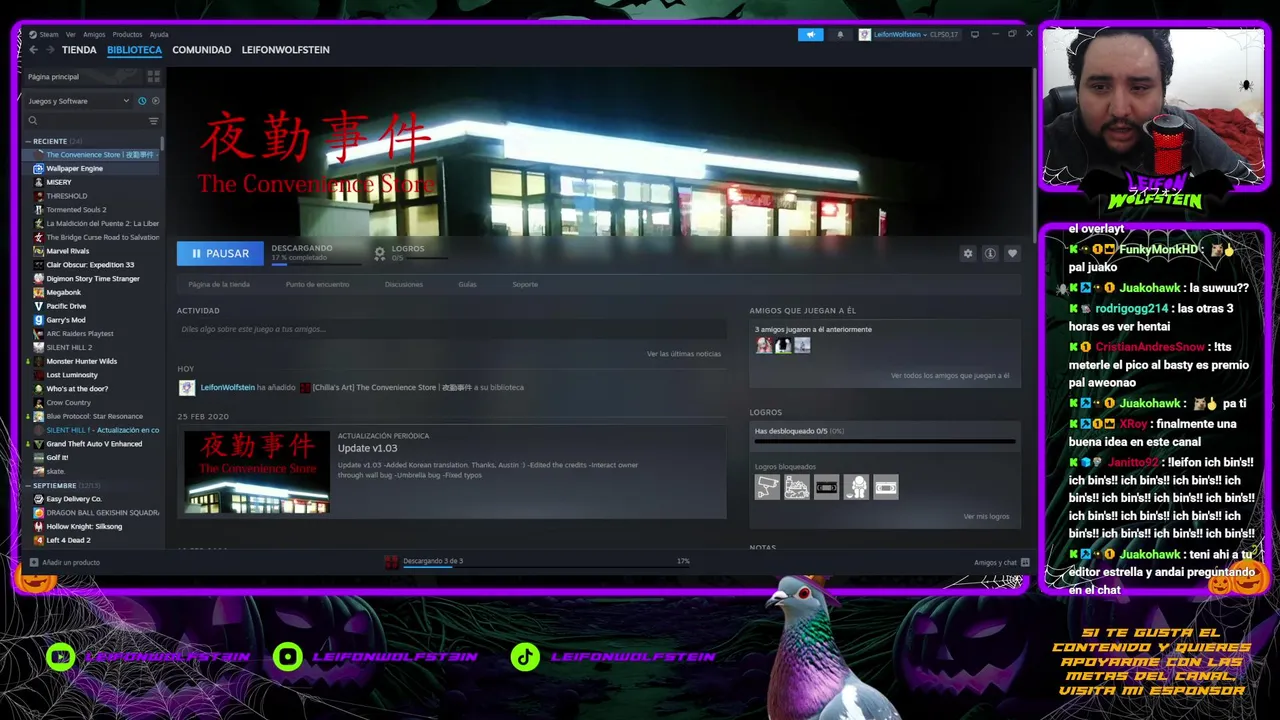Open the LEIFONWOLFSTEIN profile tab

tap(285, 50)
